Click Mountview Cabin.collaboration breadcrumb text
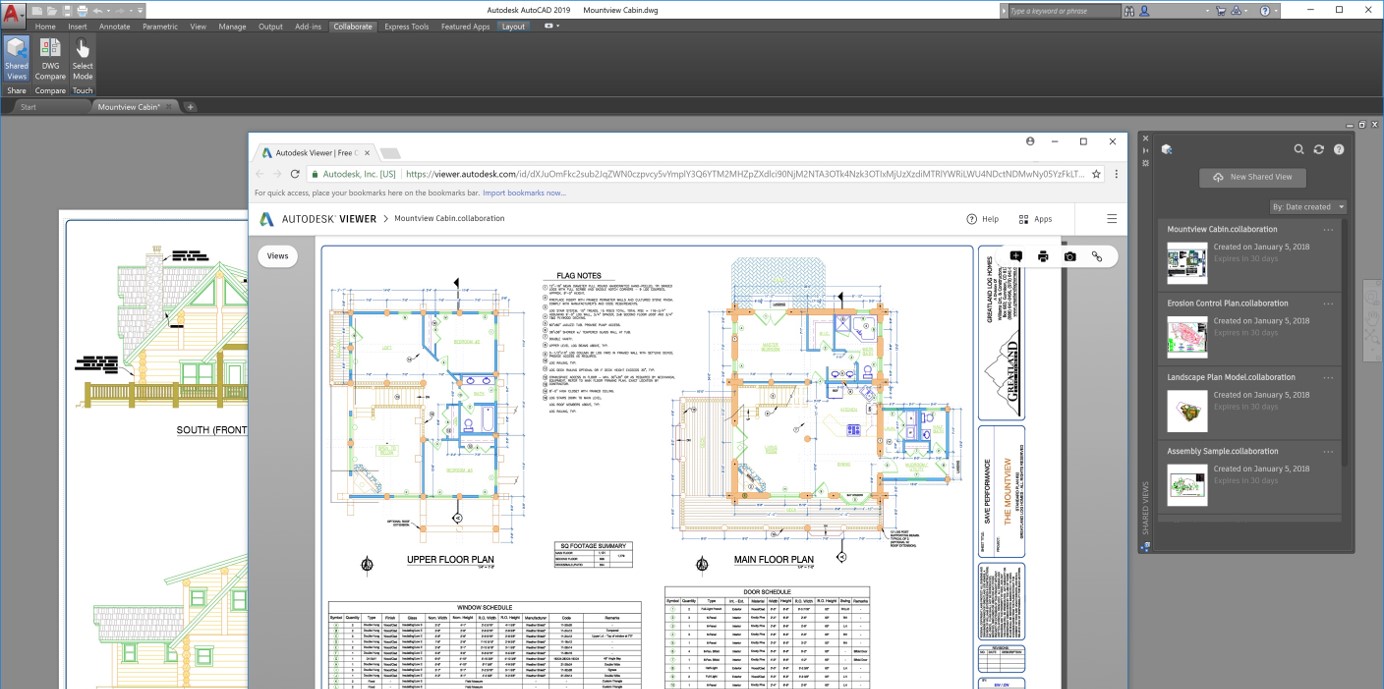The width and height of the screenshot is (1384, 689). 449,218
